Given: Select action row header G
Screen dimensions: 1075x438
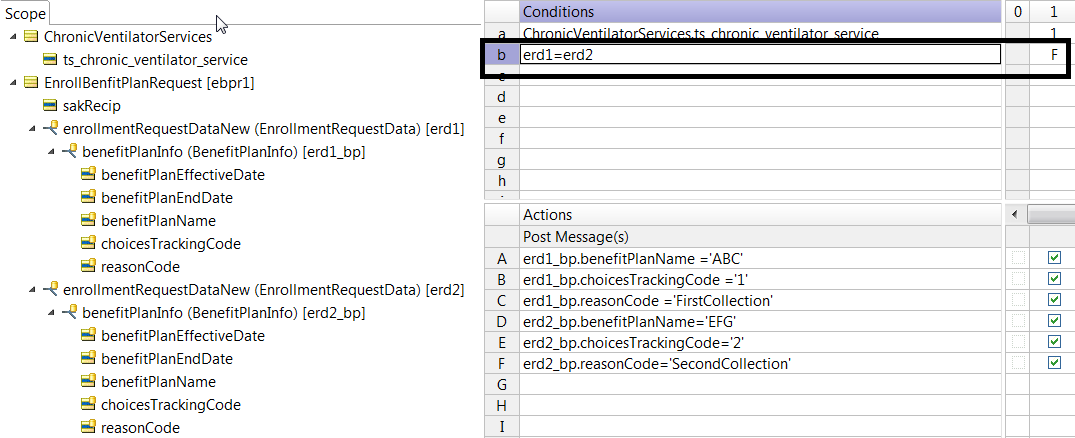Looking at the screenshot, I should [x=502, y=384].
